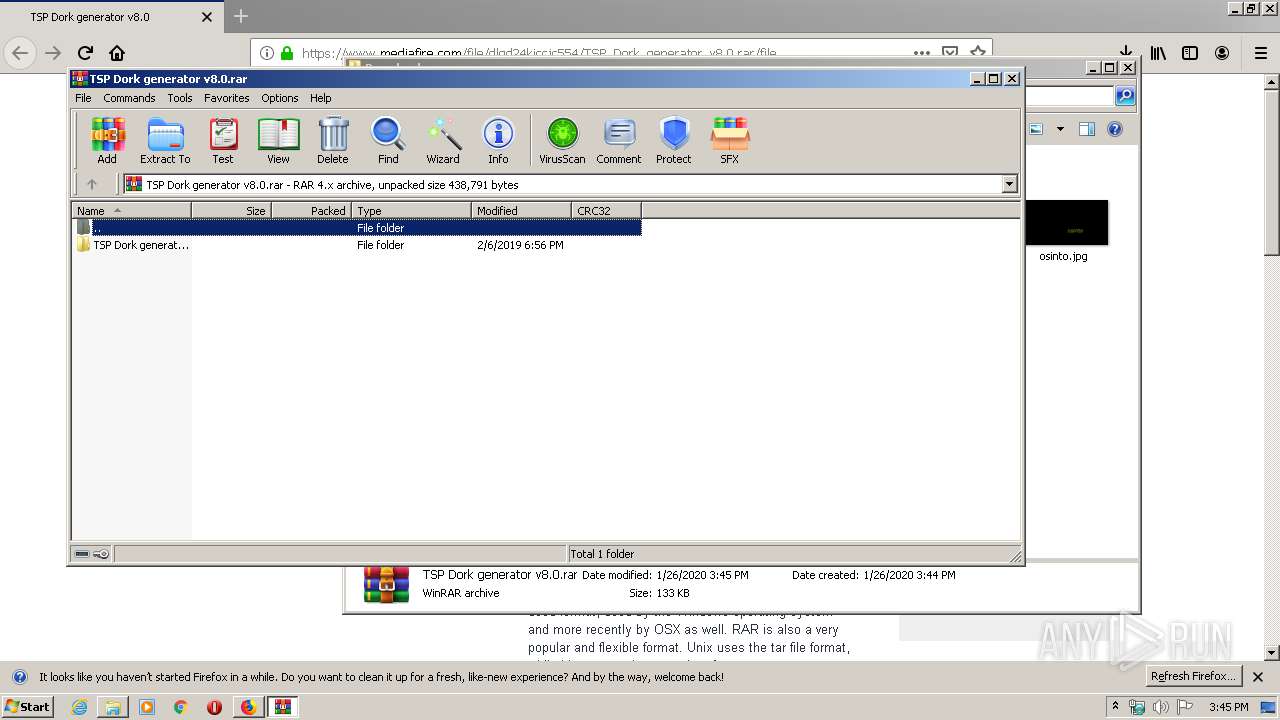This screenshot has height=720, width=1280.
Task: Toggle Firefox sidebar icon
Action: [x=1190, y=53]
